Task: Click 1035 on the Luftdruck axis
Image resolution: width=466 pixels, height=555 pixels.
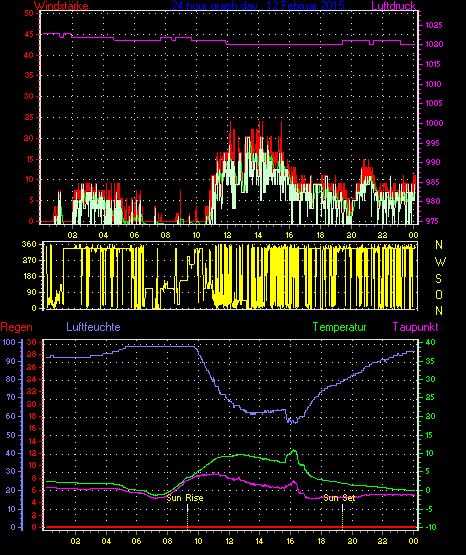Action: (434, 25)
